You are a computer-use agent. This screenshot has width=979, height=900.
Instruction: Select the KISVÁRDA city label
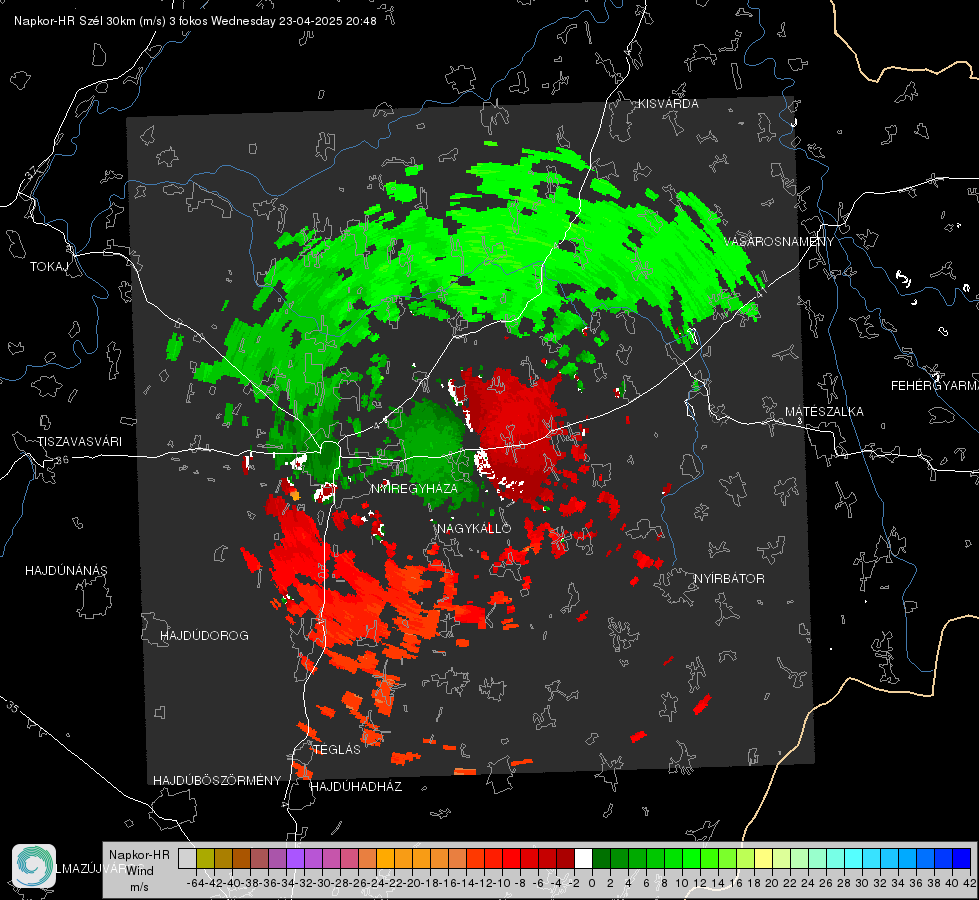tap(668, 104)
